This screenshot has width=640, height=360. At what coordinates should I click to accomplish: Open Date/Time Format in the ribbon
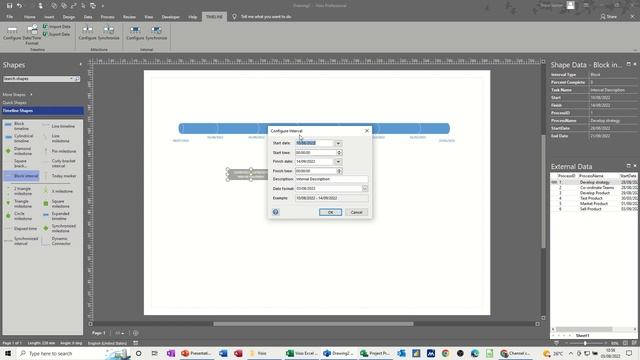click(x=32, y=35)
